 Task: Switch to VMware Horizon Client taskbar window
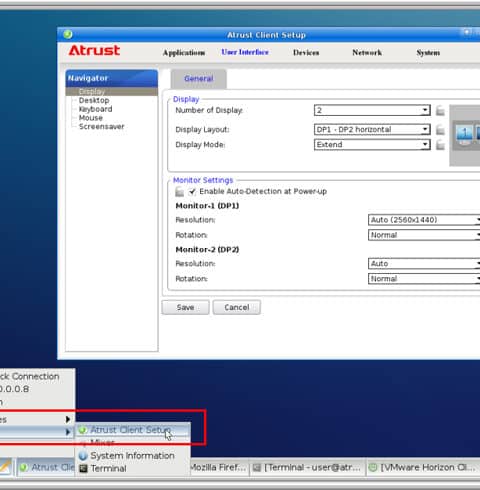pyautogui.click(x=423, y=467)
